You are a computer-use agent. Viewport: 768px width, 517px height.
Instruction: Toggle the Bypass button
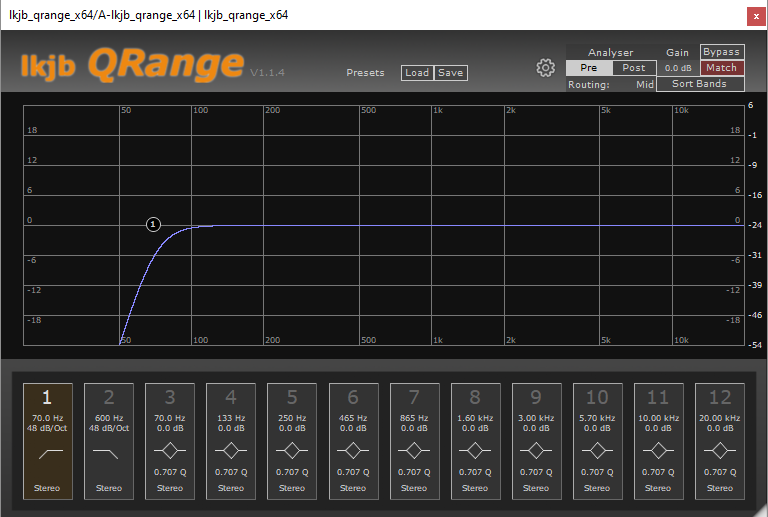722,52
